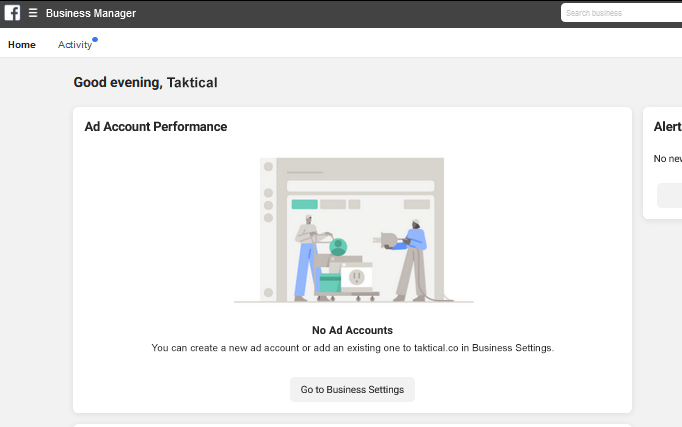This screenshot has width=682, height=427.
Task: Click the Business Manager title
Action: click(91, 13)
